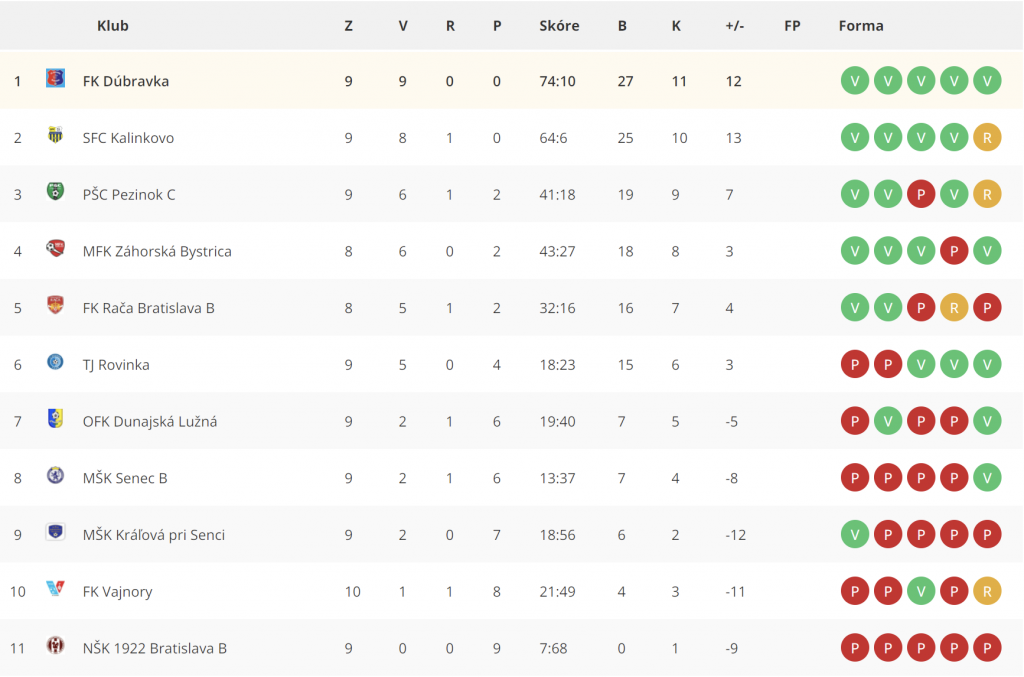1024x677 pixels.
Task: Open the FK Vajnory club logo
Action: (56, 588)
